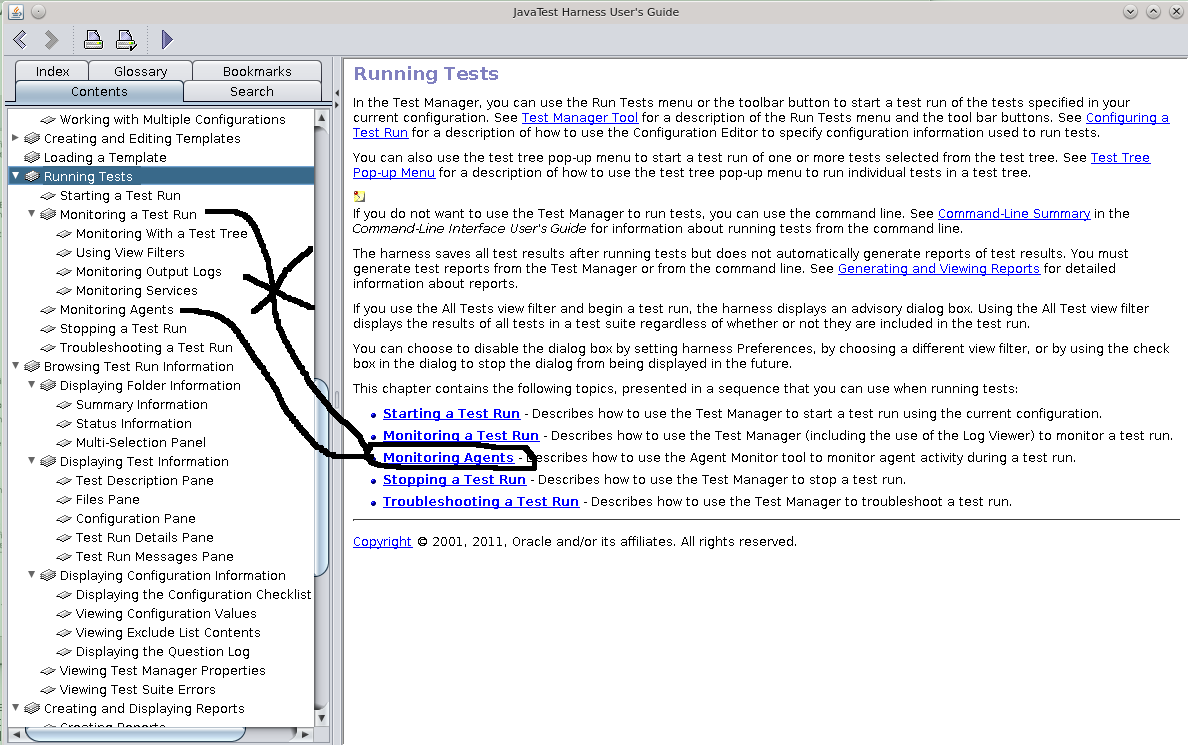Switch to the Bookmarks tab
Viewport: 1188px width, 745px height.
tap(257, 71)
